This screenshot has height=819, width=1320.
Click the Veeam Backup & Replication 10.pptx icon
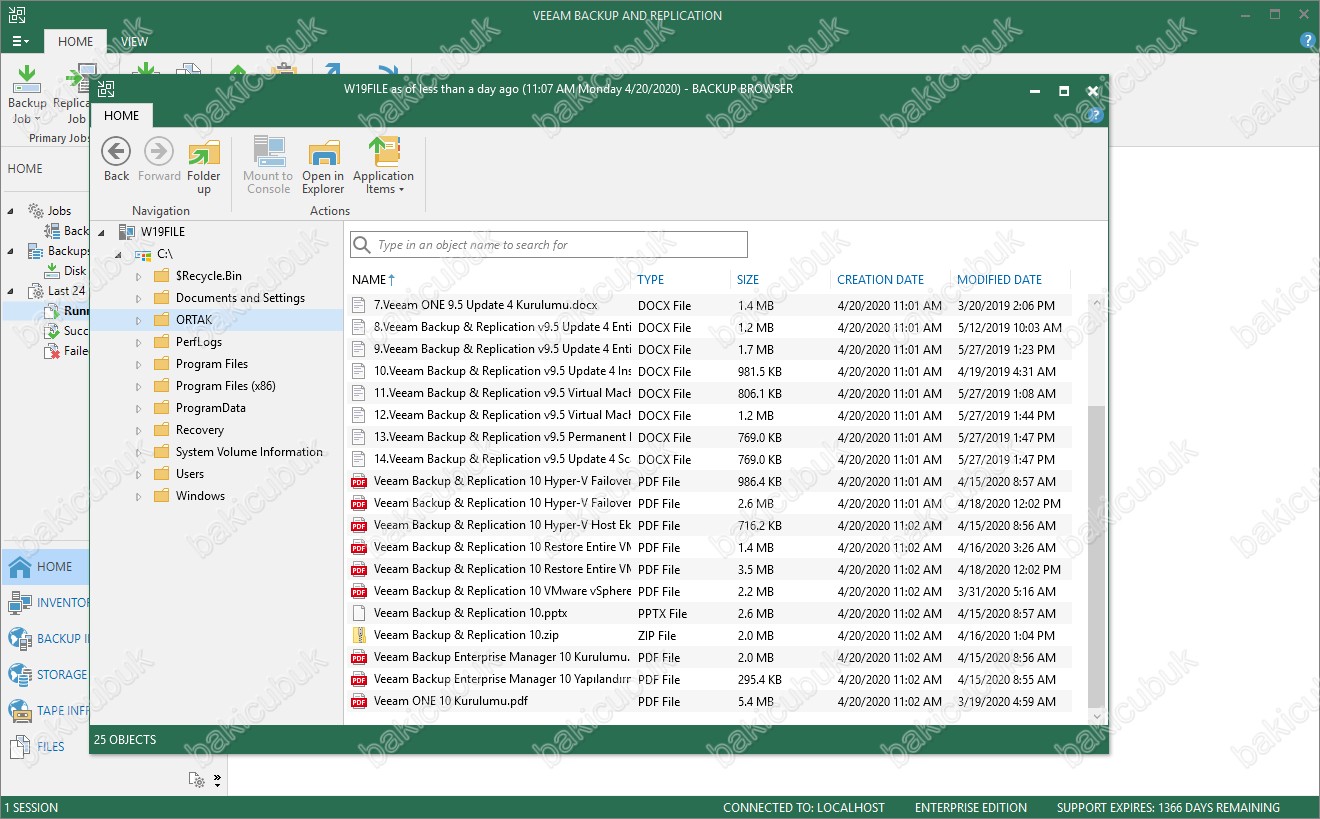359,613
